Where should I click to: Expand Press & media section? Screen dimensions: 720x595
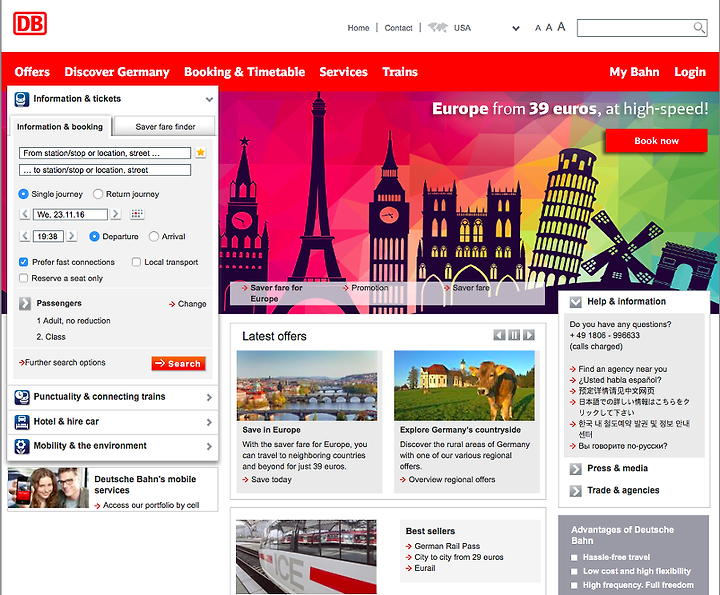pos(617,468)
